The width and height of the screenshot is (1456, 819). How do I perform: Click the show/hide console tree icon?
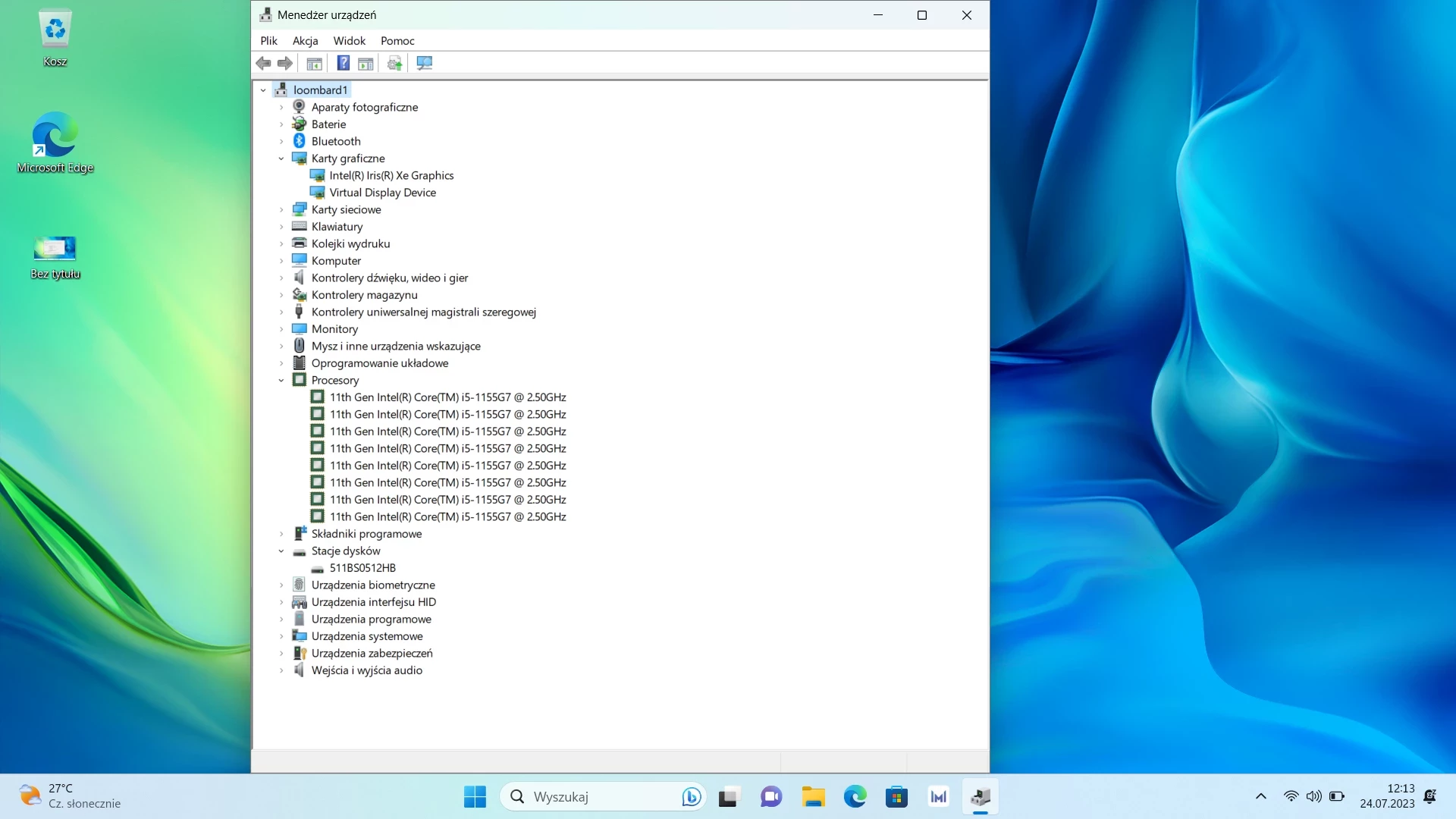coord(314,64)
